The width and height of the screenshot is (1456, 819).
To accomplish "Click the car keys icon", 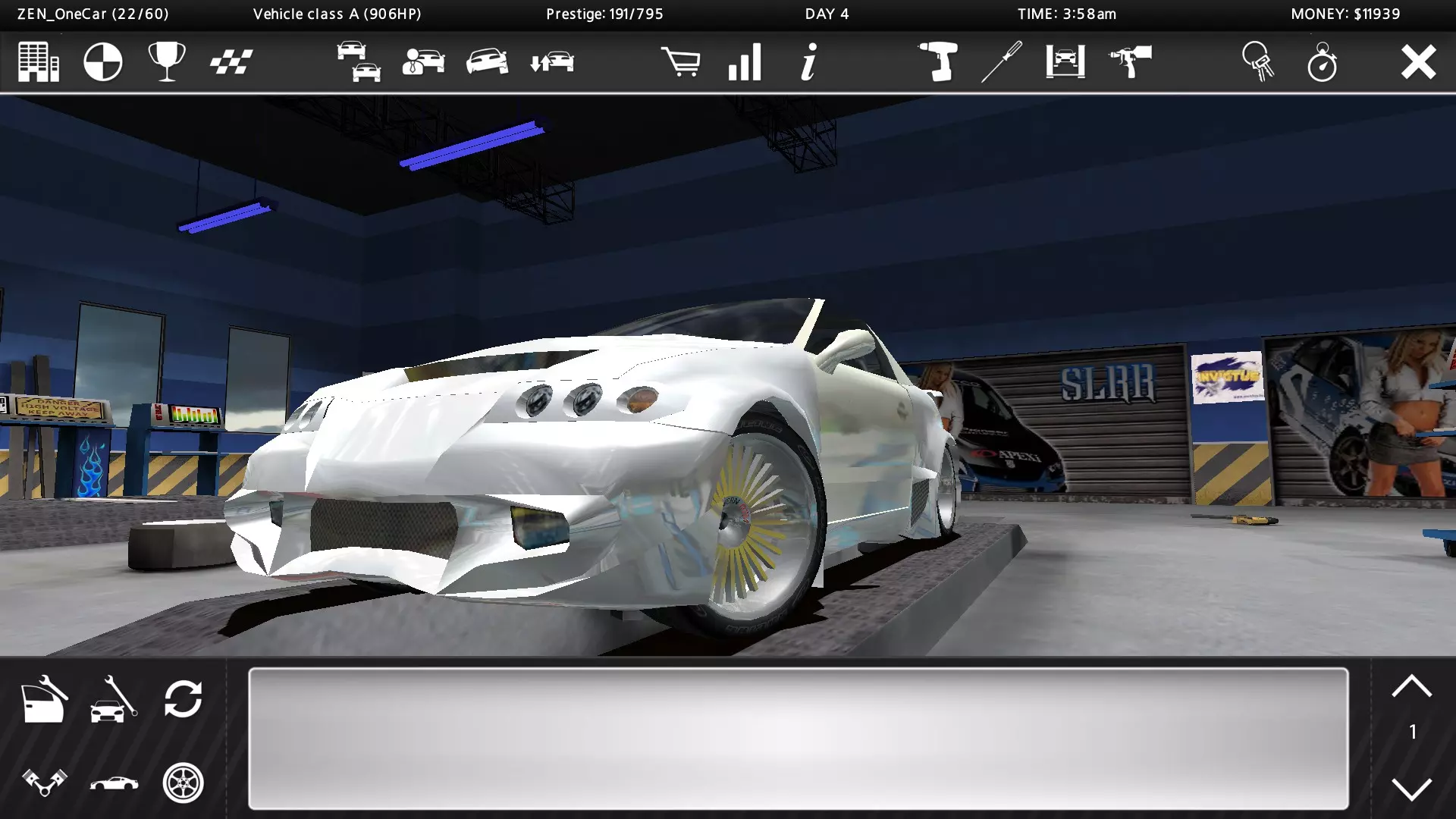I will [x=1257, y=62].
